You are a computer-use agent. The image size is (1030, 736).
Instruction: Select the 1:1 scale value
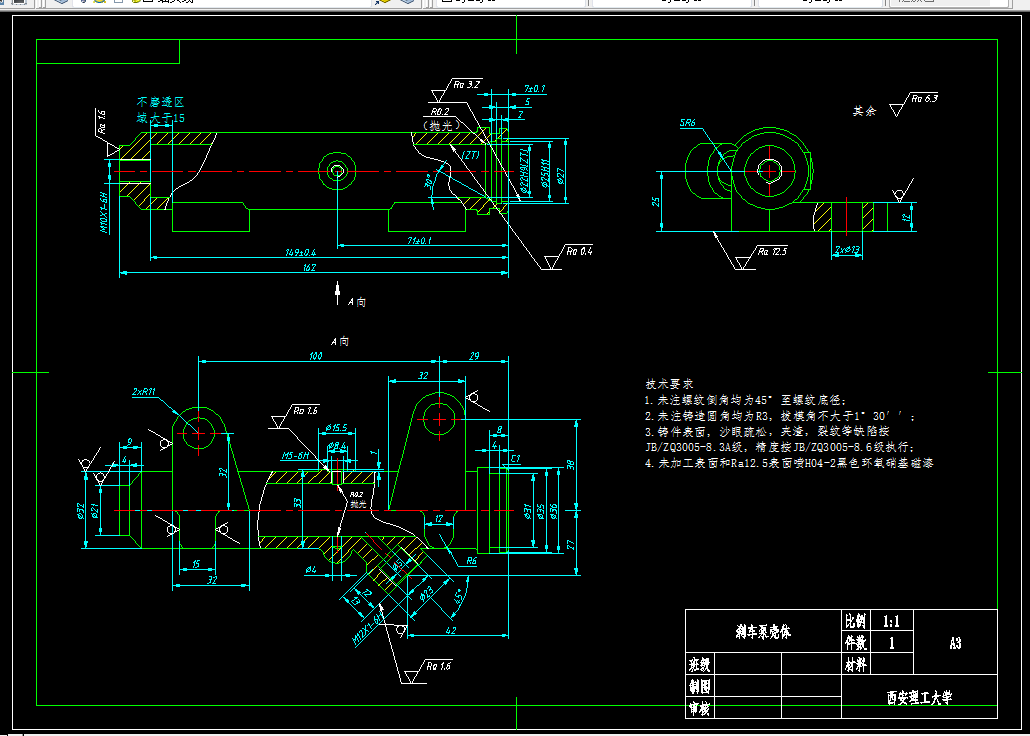[x=891, y=621]
